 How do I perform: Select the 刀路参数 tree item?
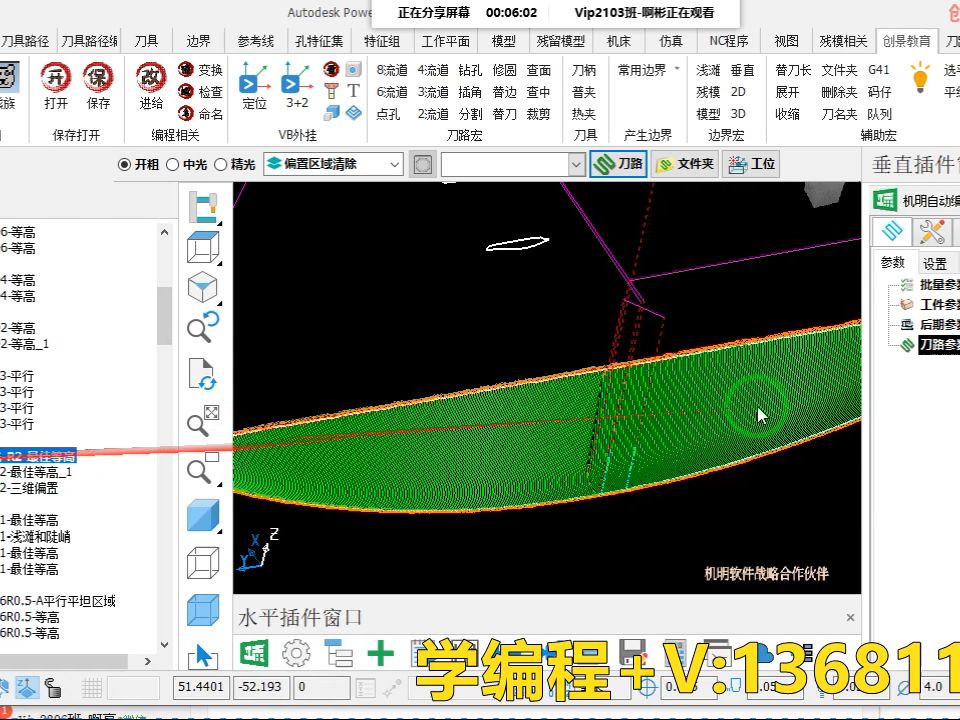click(x=939, y=345)
